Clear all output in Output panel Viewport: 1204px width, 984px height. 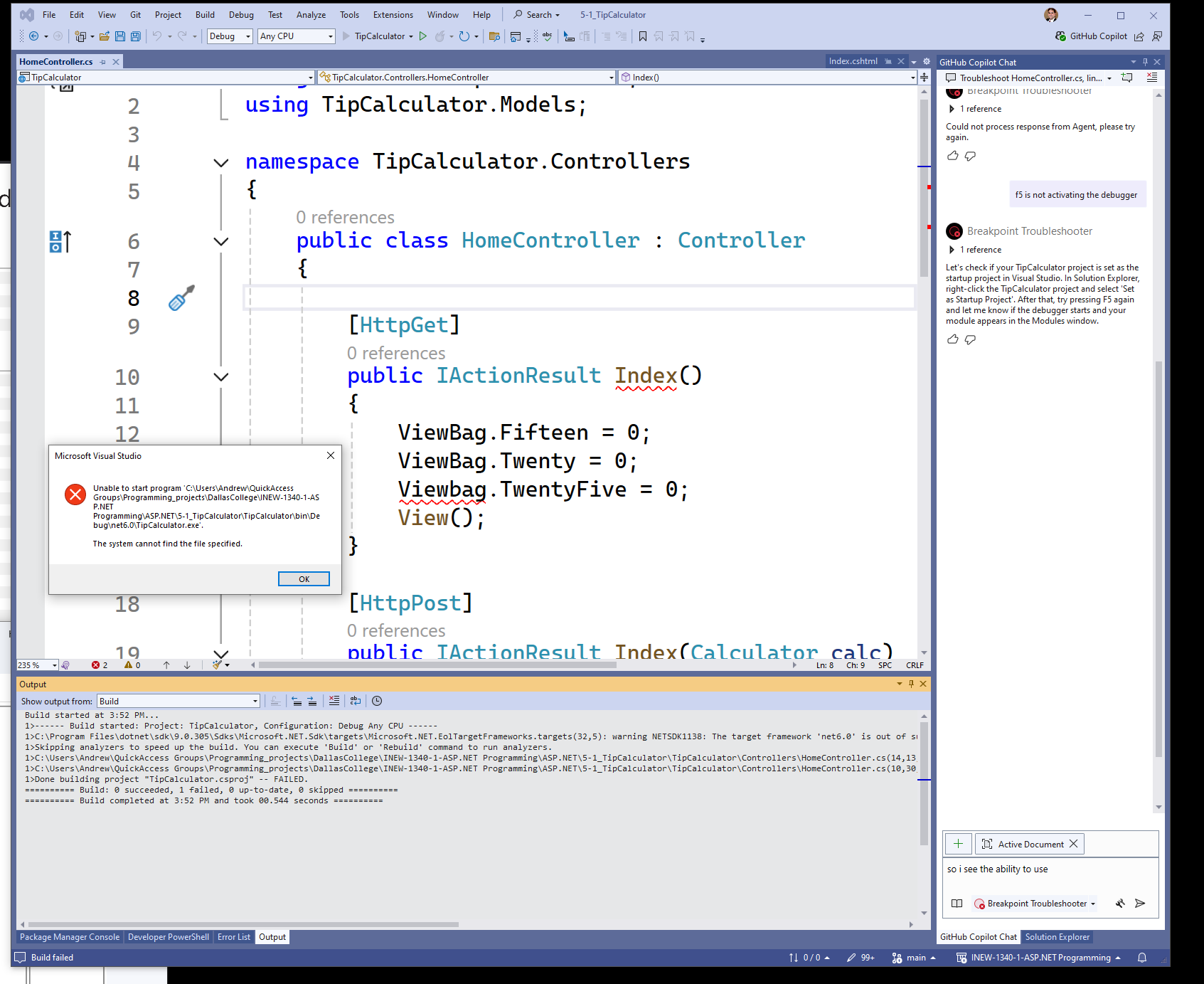click(334, 701)
